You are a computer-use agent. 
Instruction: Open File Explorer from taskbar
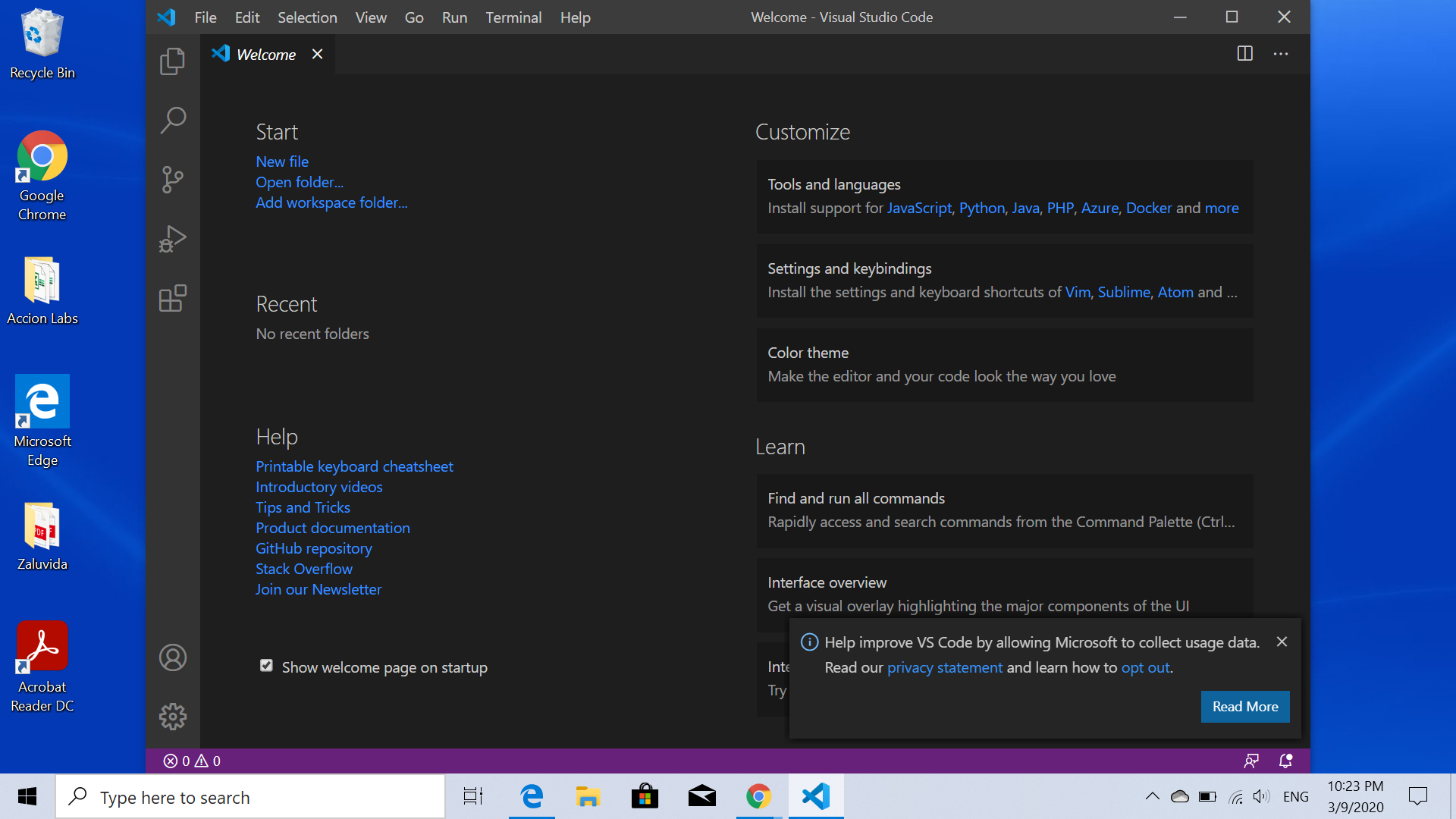[588, 796]
